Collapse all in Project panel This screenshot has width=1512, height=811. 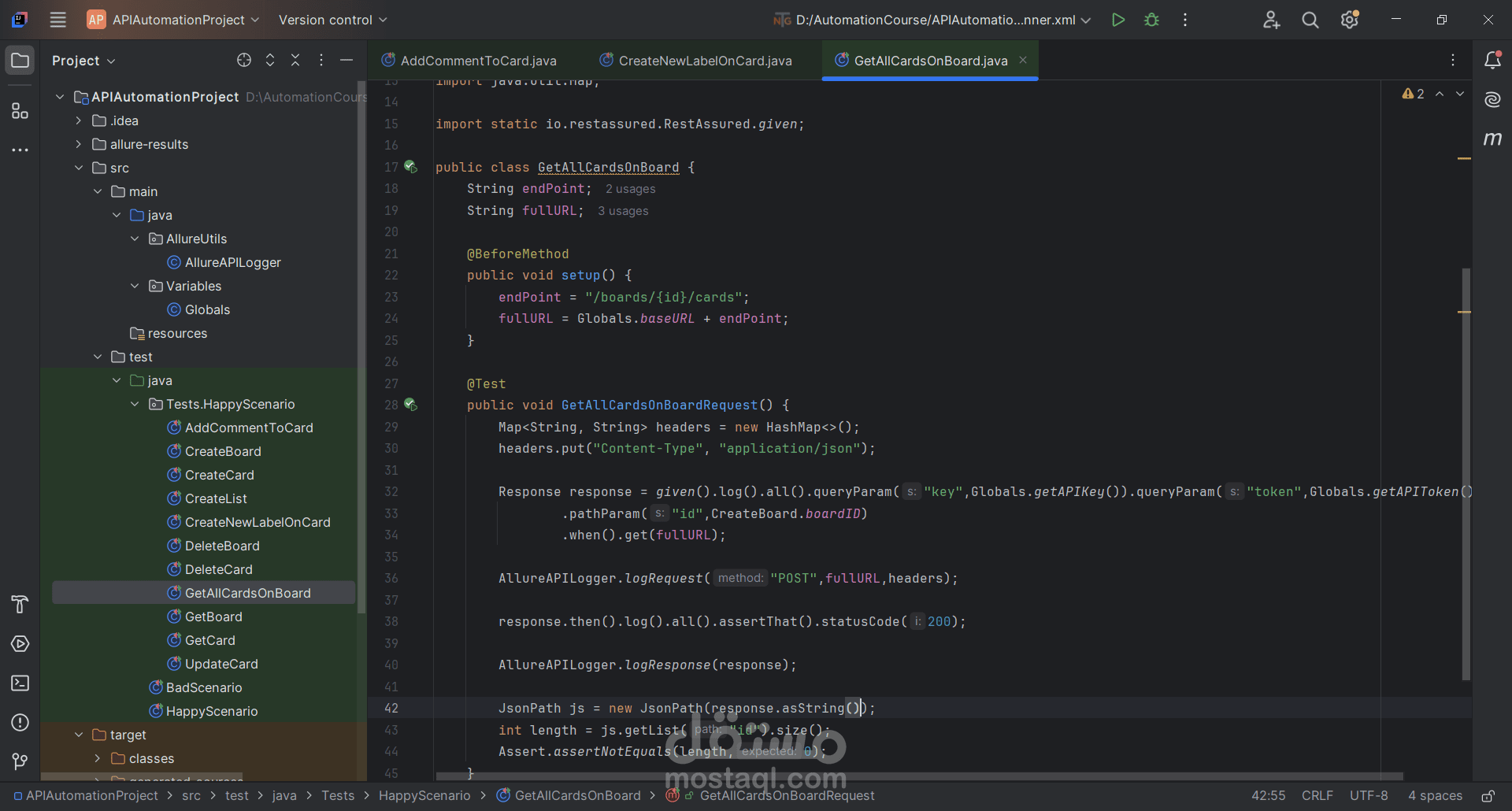[x=295, y=60]
